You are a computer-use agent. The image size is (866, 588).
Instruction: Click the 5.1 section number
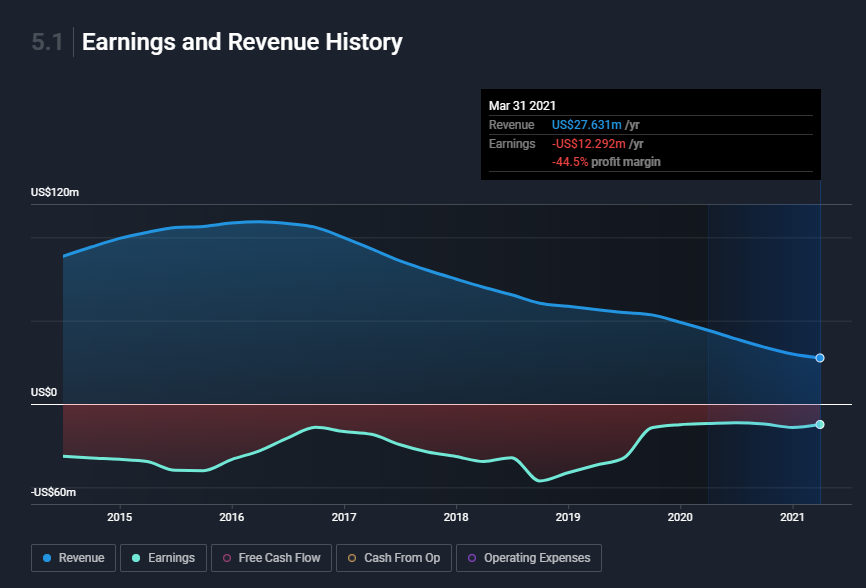(x=47, y=42)
